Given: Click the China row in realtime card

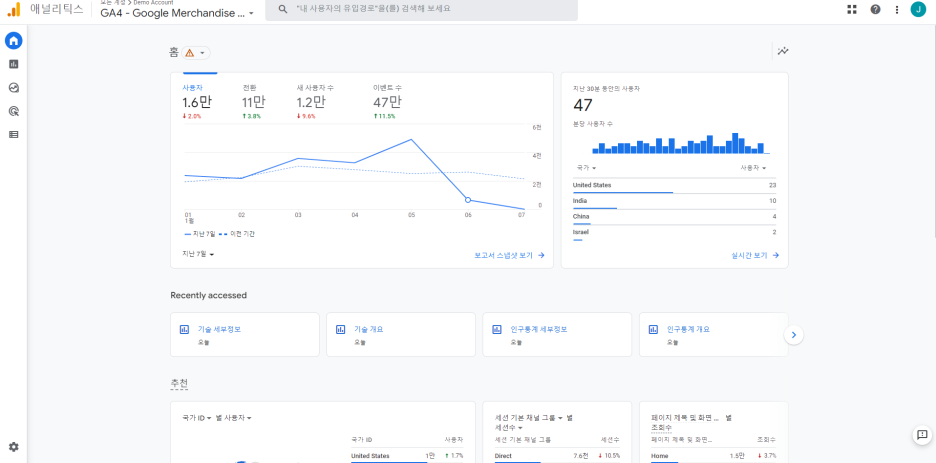Looking at the screenshot, I should pos(675,217).
